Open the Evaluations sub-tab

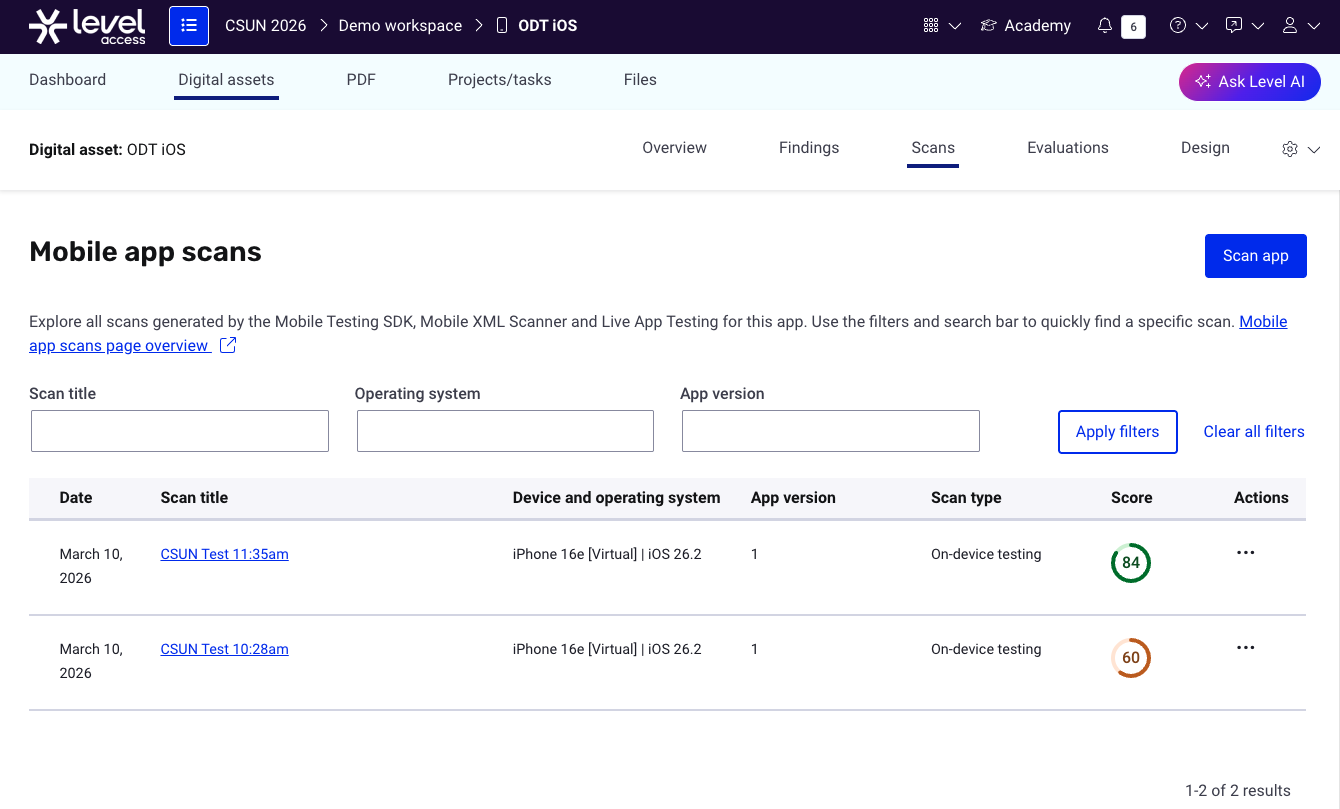click(1068, 148)
